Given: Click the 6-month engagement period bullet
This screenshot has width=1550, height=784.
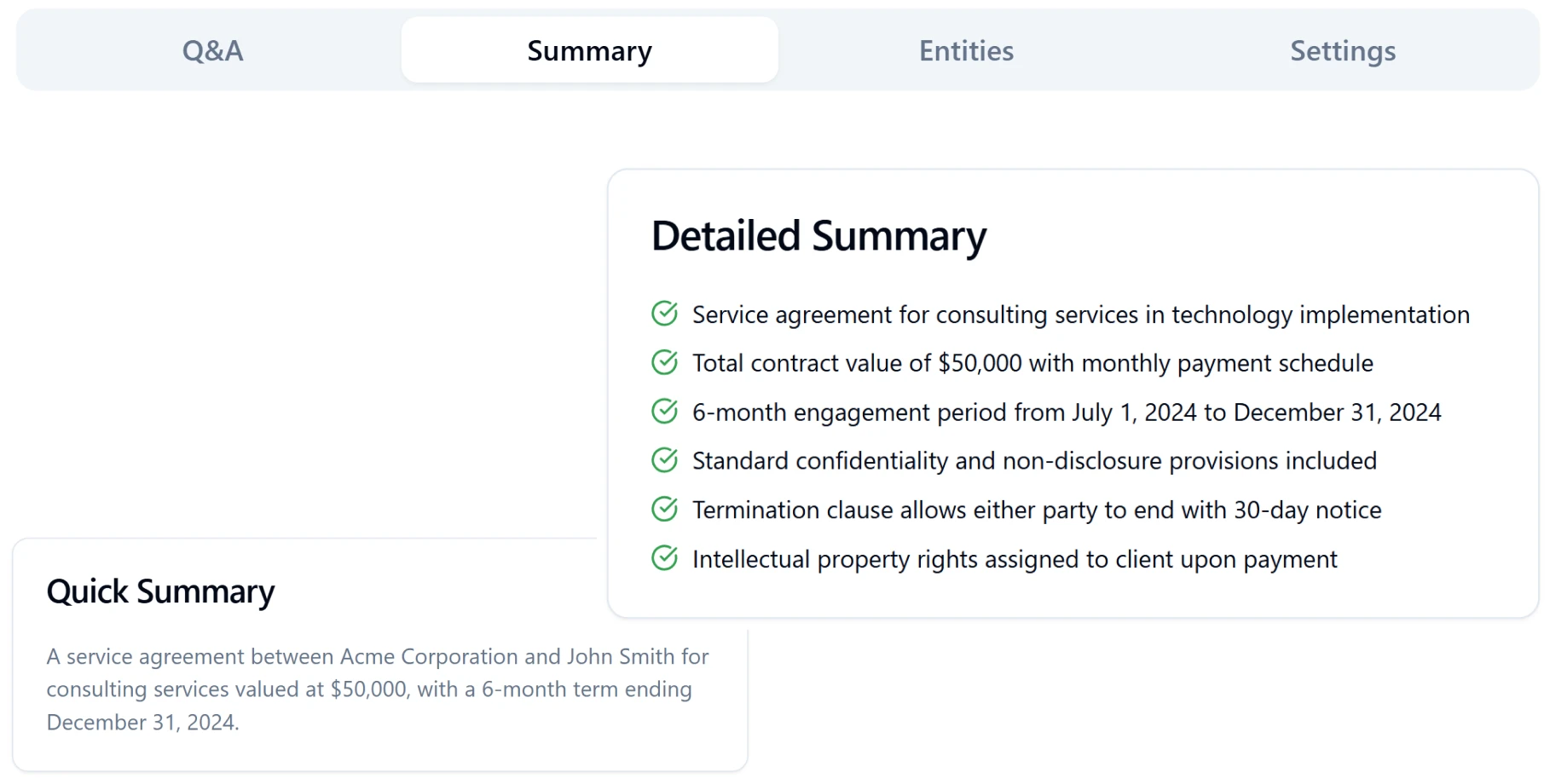Looking at the screenshot, I should click(1067, 412).
